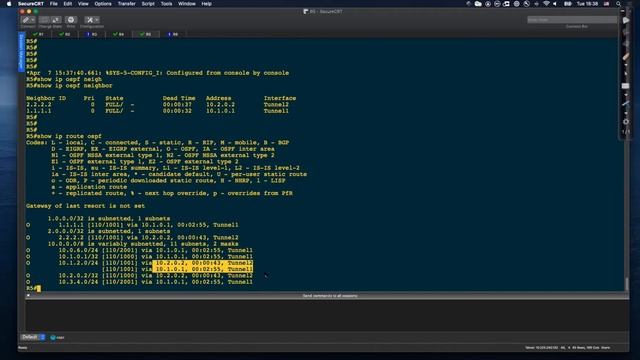Screen dimensions: 640x360
Task: Open the View menu
Action: click(83, 4)
